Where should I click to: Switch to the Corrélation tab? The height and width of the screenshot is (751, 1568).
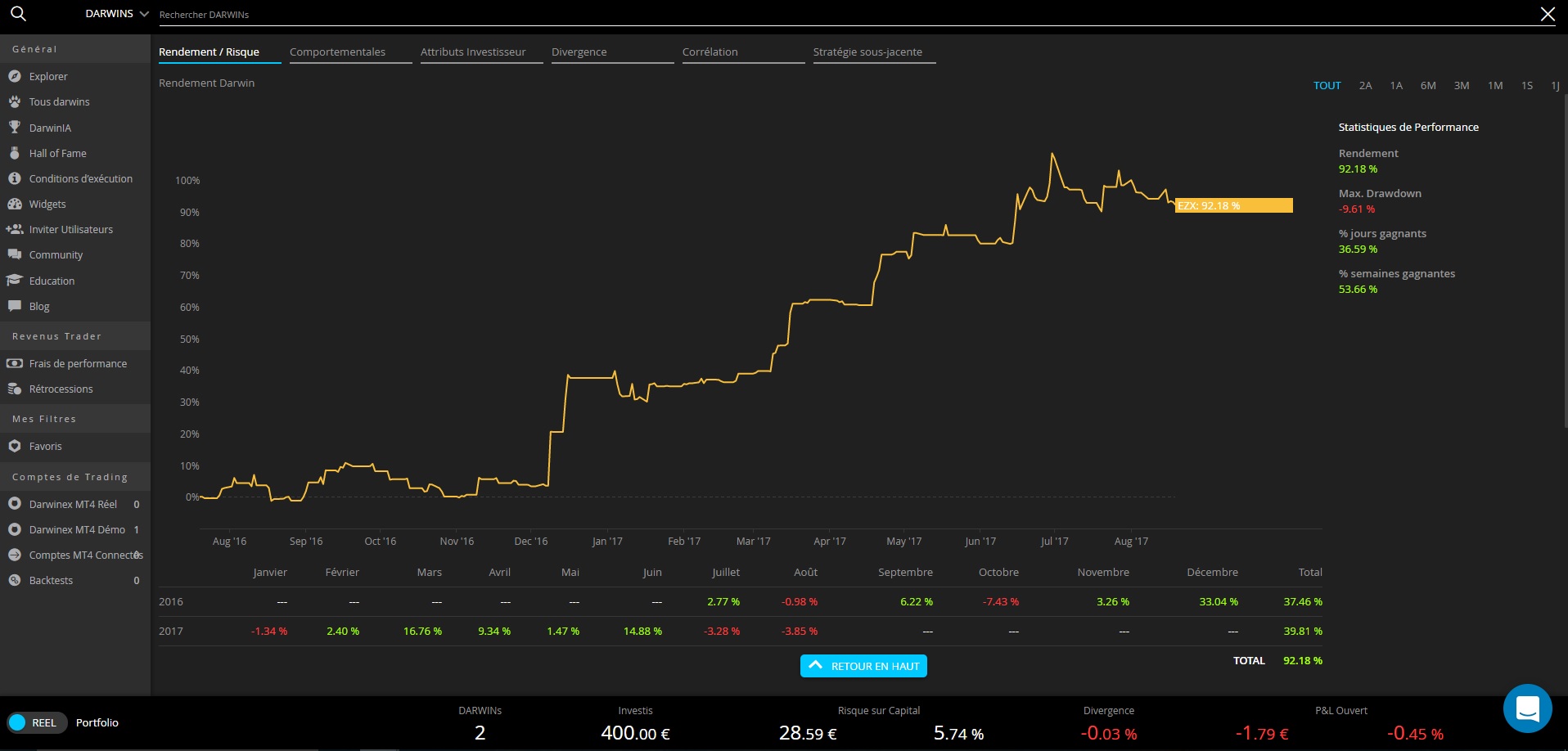click(x=710, y=52)
